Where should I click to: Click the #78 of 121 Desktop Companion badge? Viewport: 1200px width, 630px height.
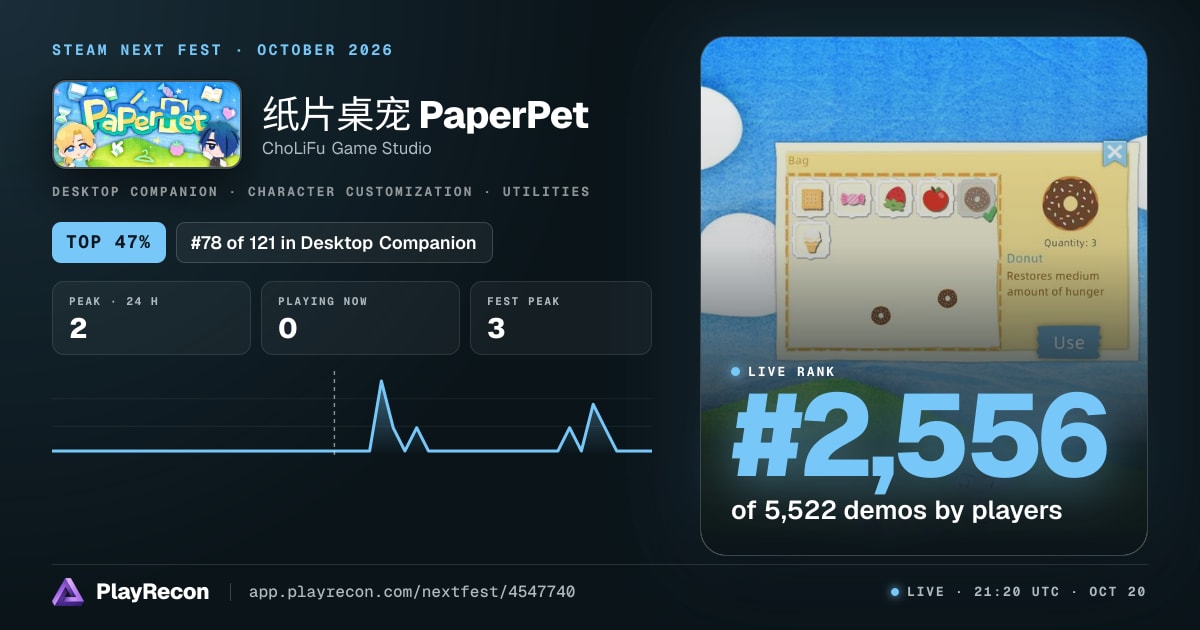click(334, 242)
